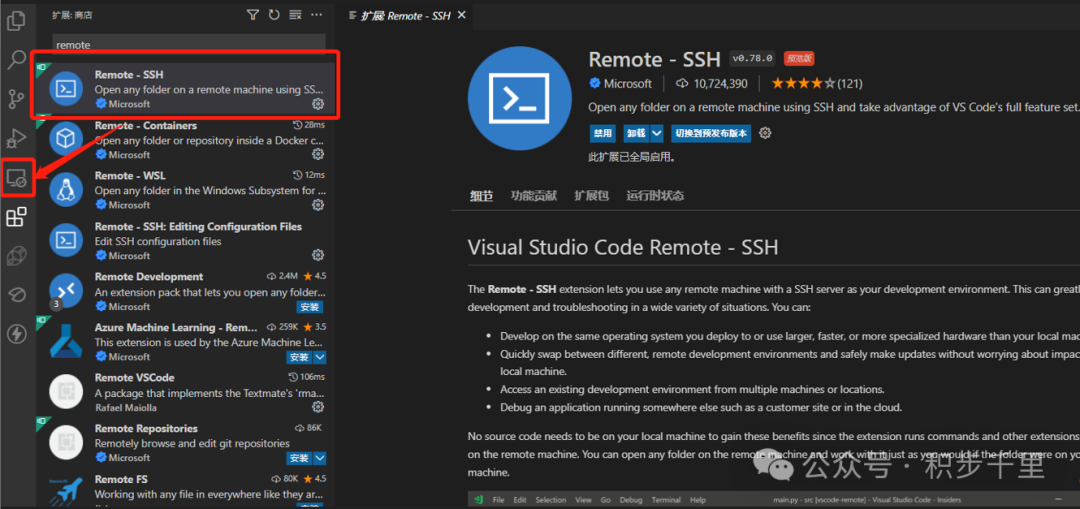The width and height of the screenshot is (1080, 509).
Task: Refresh the extensions list
Action: click(274, 14)
